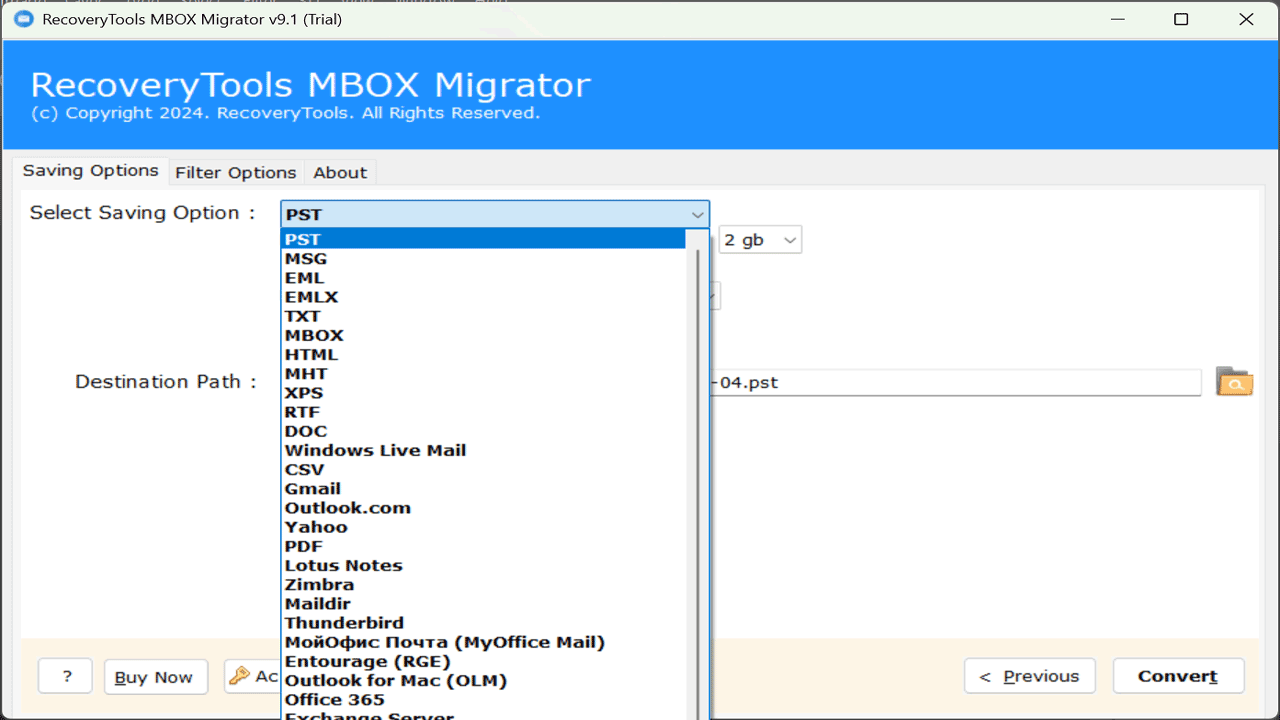This screenshot has height=720, width=1280.
Task: Choose PST from the saving list
Action: (x=483, y=239)
